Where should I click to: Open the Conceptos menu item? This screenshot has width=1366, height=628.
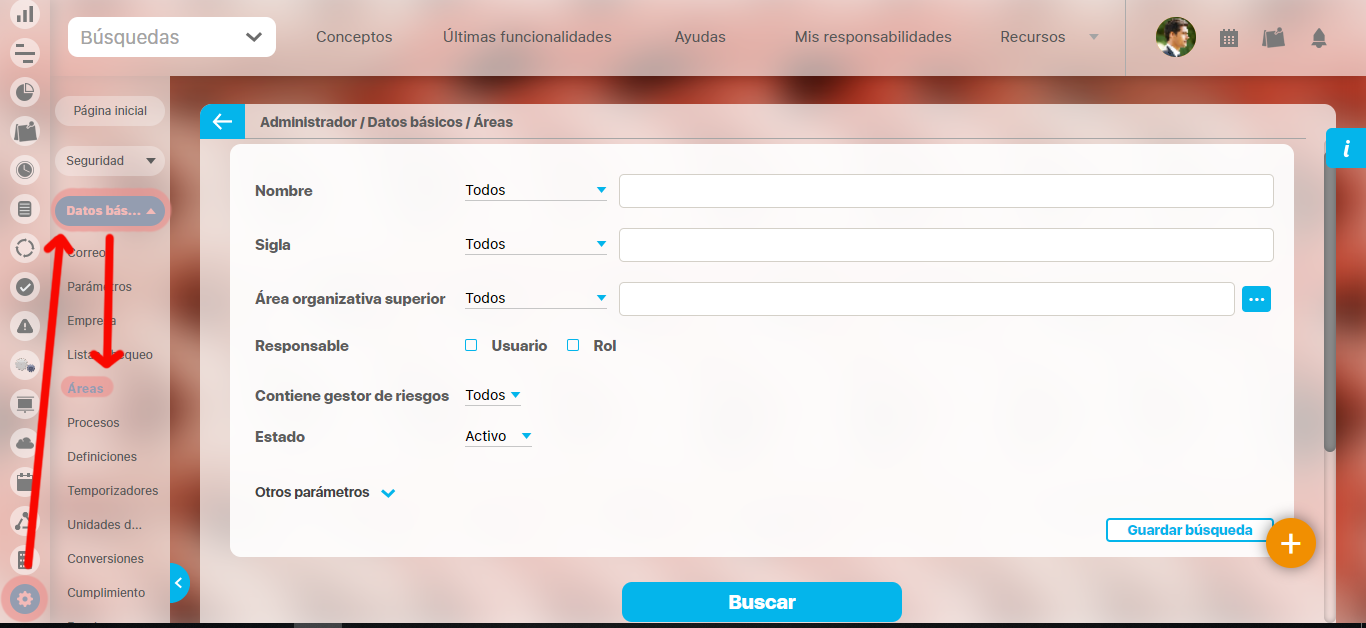[354, 37]
